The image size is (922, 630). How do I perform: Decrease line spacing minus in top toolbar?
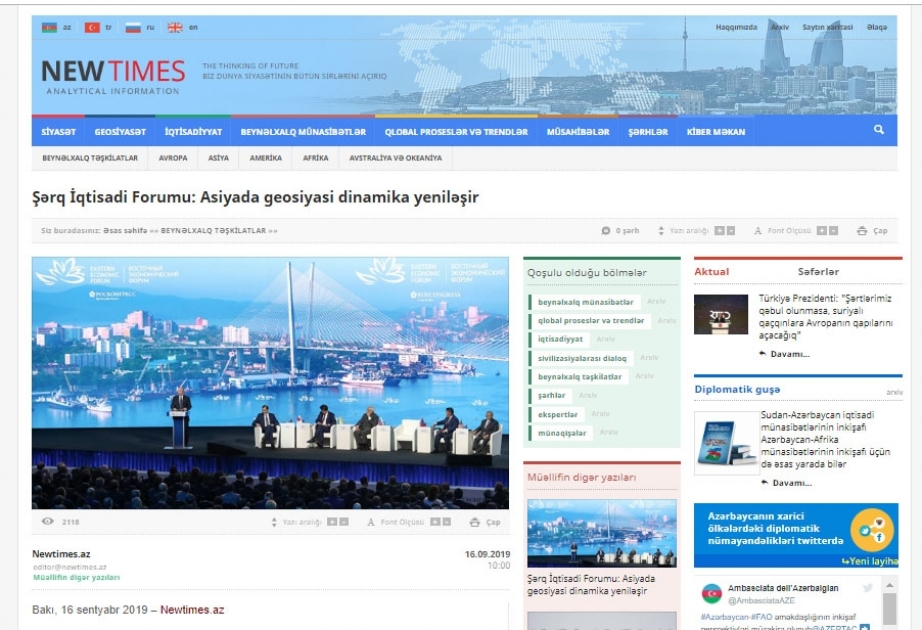[x=730, y=231]
